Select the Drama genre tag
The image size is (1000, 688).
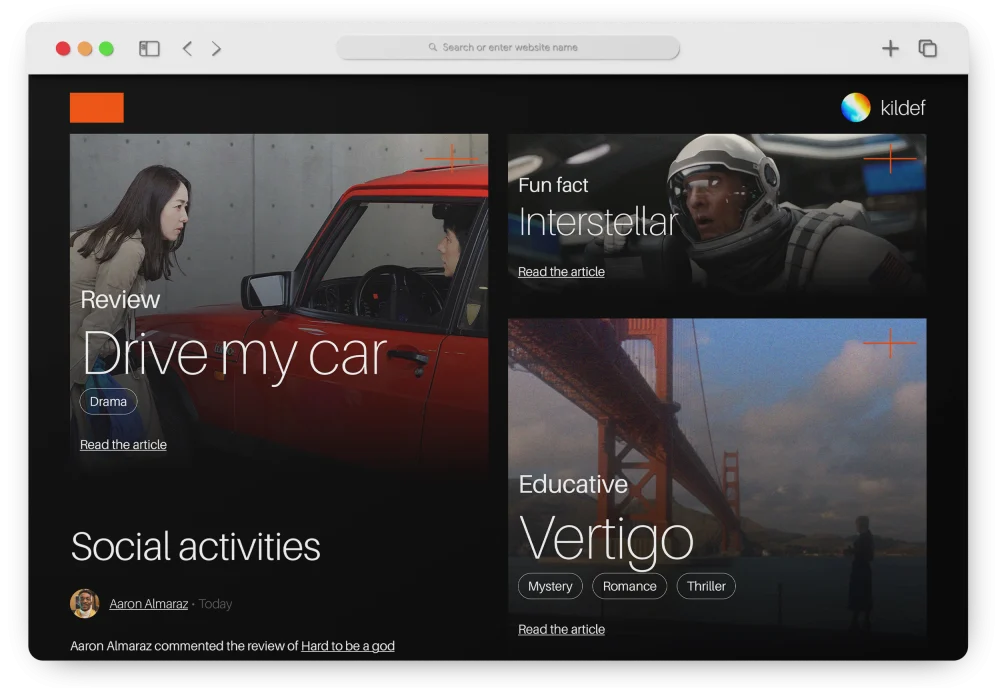click(x=108, y=402)
